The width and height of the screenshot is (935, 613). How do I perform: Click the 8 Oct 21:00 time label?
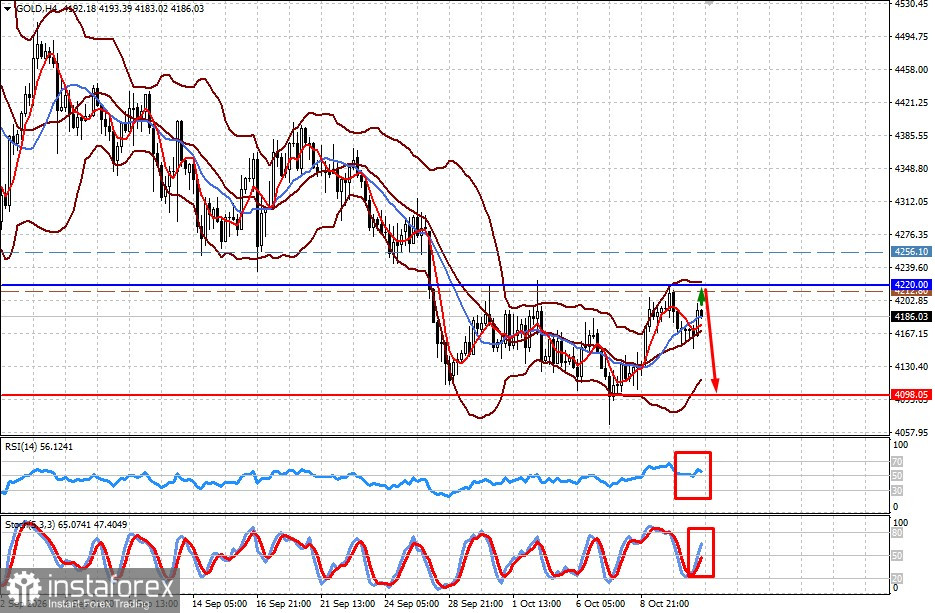(665, 603)
